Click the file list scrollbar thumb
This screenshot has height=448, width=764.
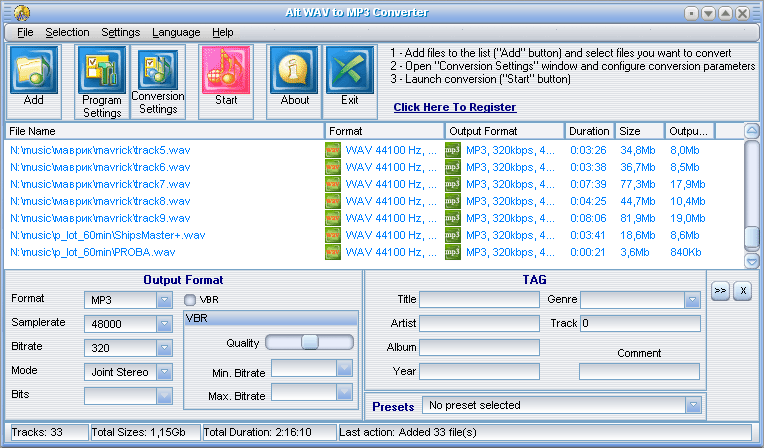pyautogui.click(x=752, y=236)
